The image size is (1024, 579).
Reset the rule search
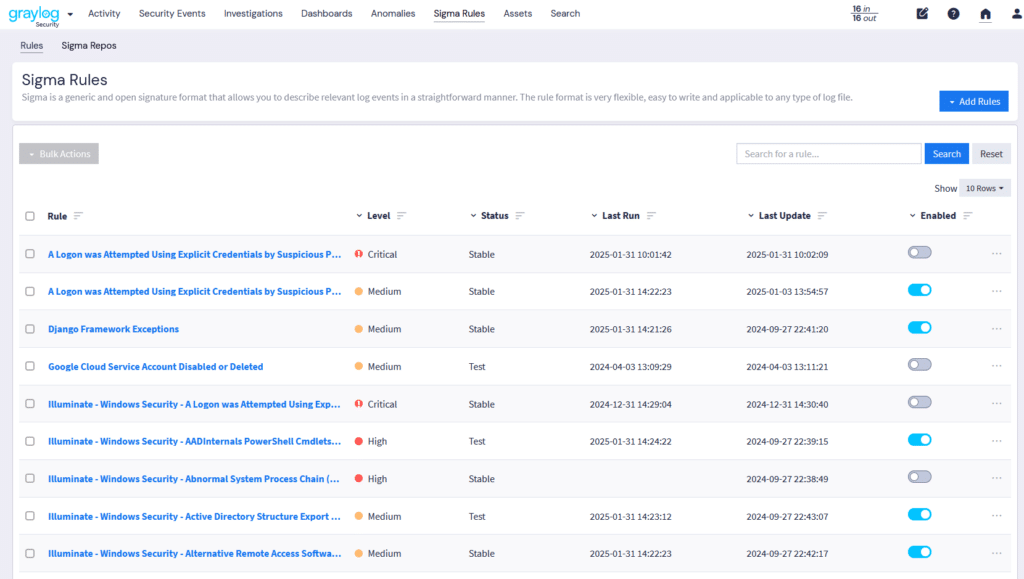click(991, 153)
